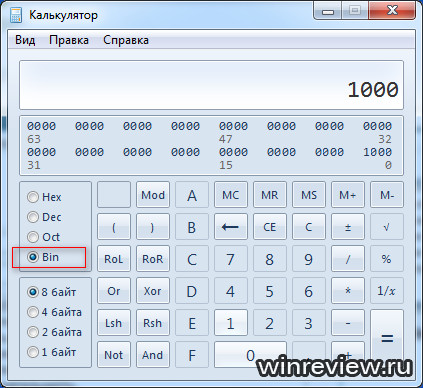Click the hex digit F button

pyautogui.click(x=192, y=355)
